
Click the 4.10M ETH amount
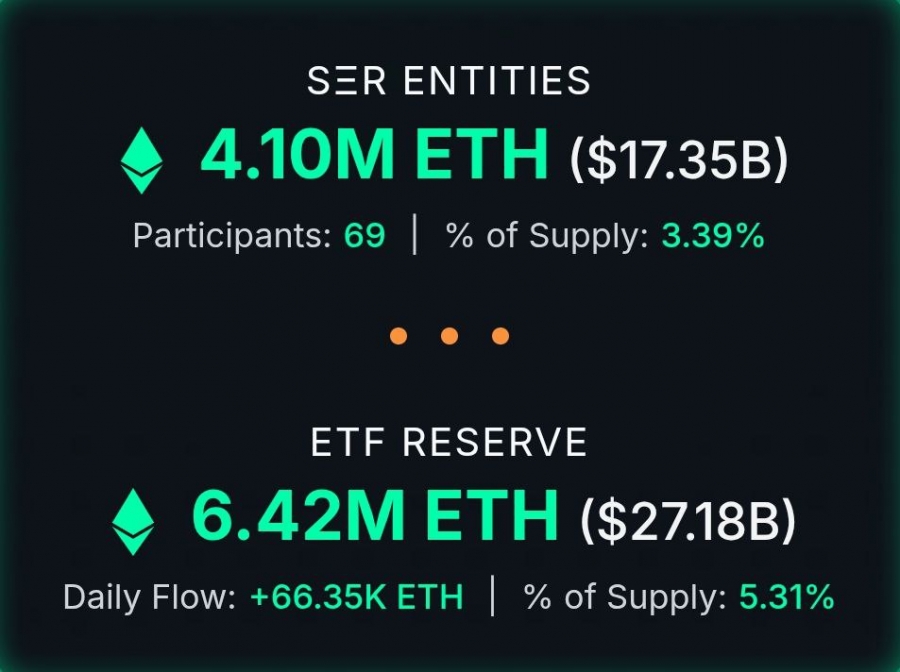[x=375, y=157]
